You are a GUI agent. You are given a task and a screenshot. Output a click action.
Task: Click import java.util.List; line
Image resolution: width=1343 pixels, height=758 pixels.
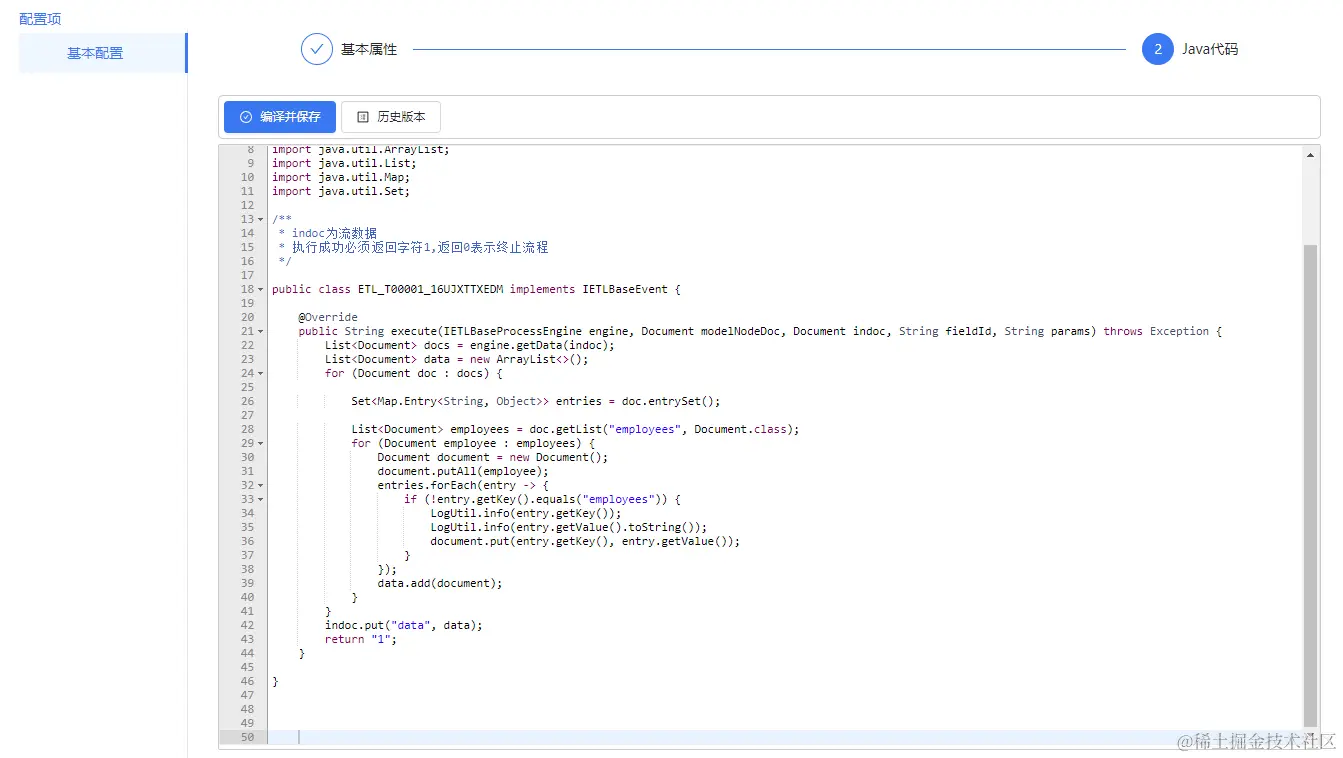coord(344,163)
